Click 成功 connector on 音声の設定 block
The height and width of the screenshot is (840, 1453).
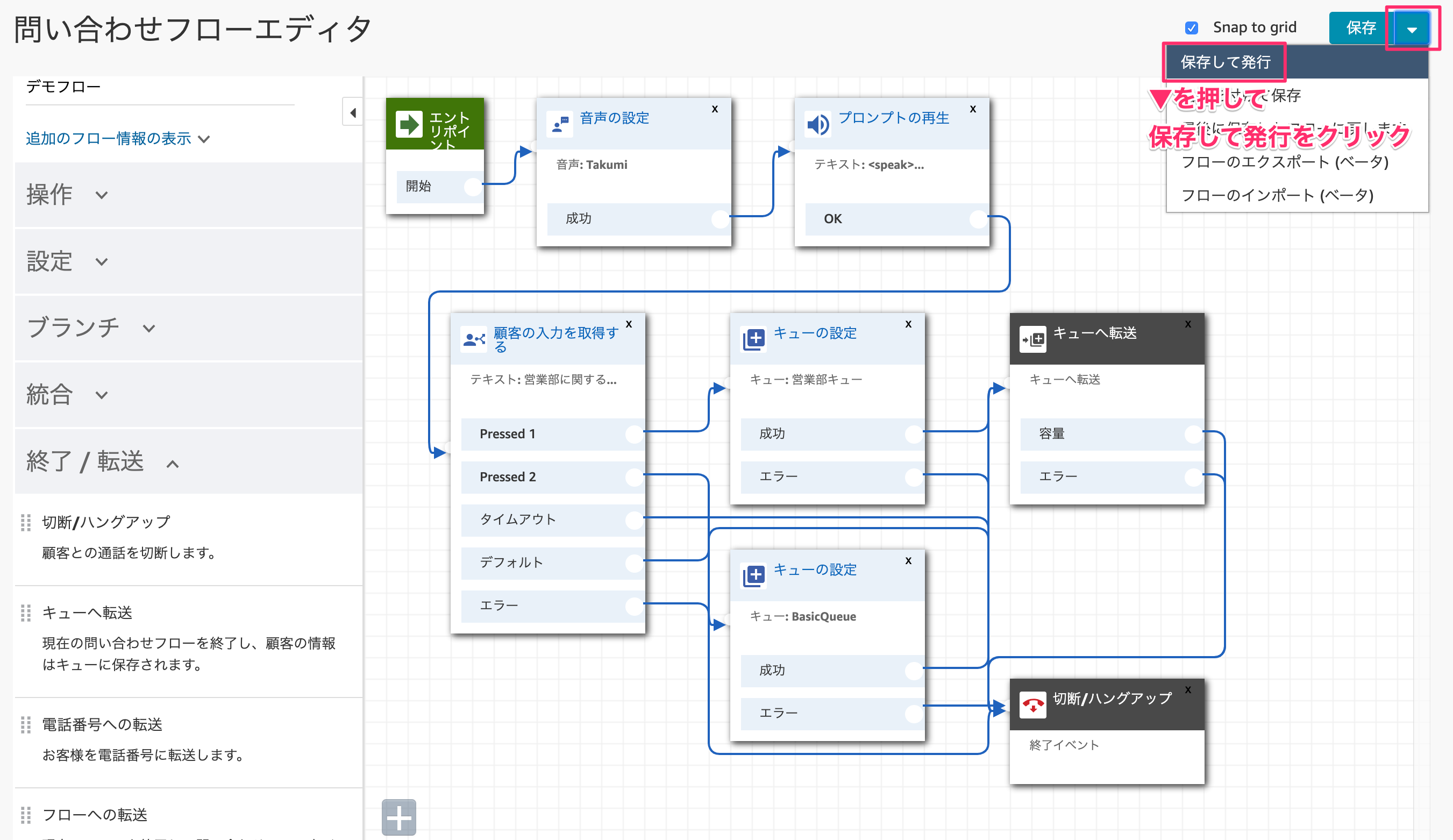720,218
